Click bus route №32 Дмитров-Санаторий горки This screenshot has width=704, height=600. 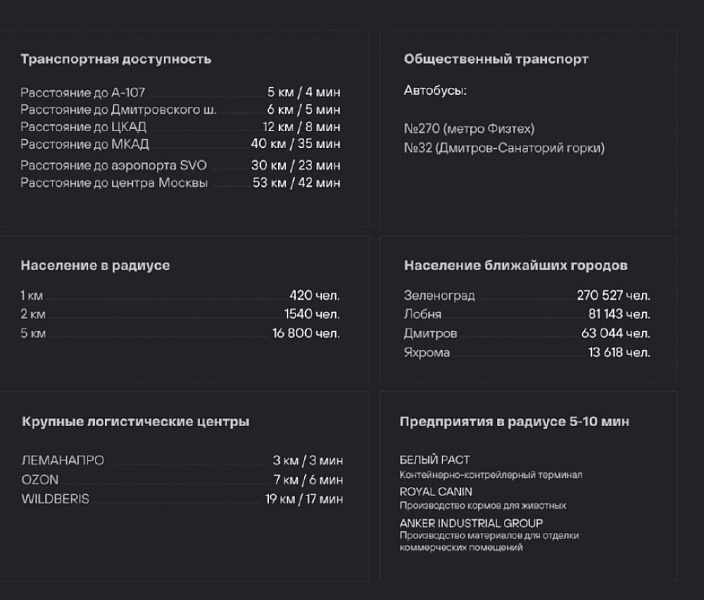point(504,148)
